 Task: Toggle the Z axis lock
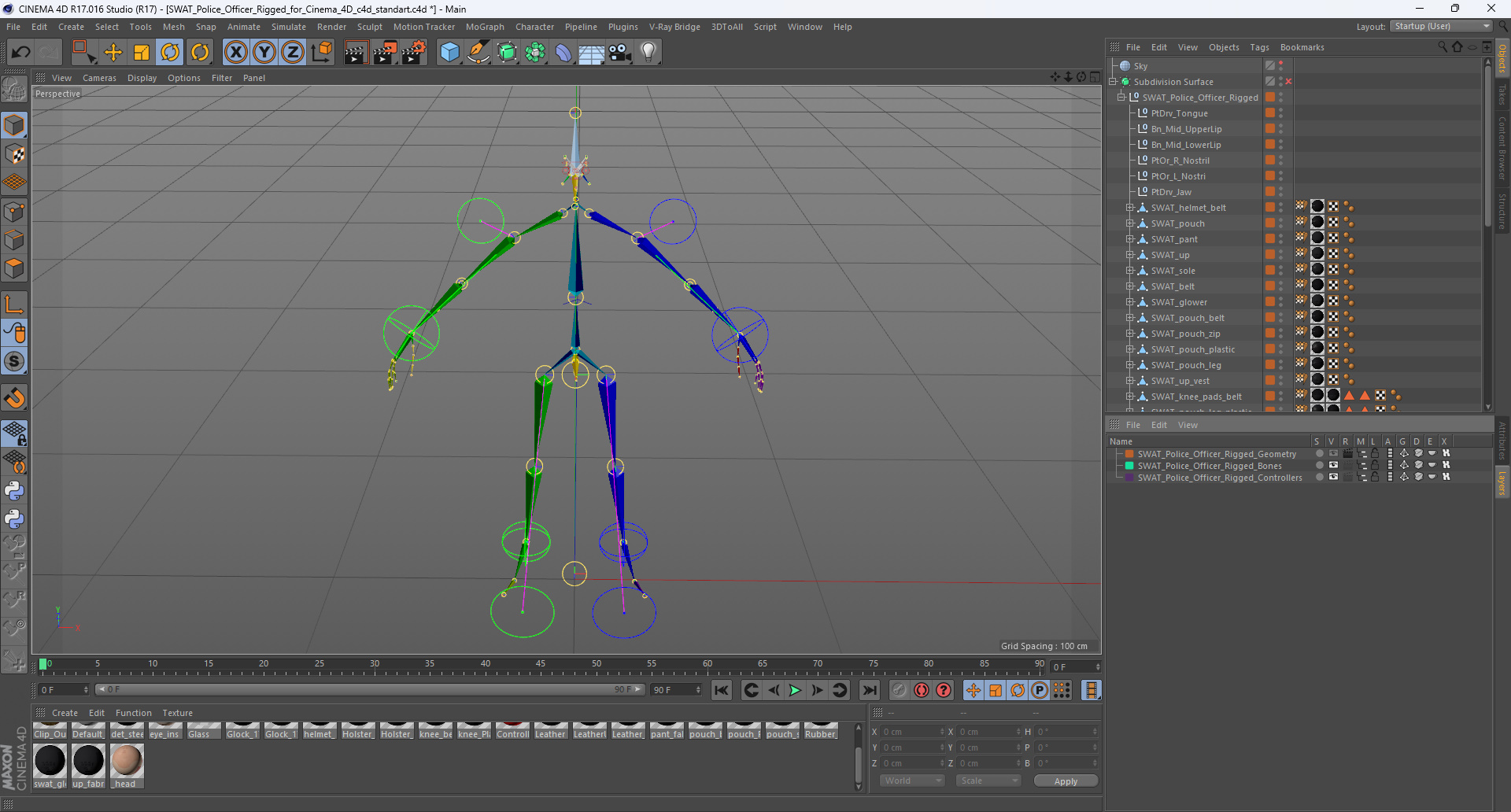(x=293, y=53)
